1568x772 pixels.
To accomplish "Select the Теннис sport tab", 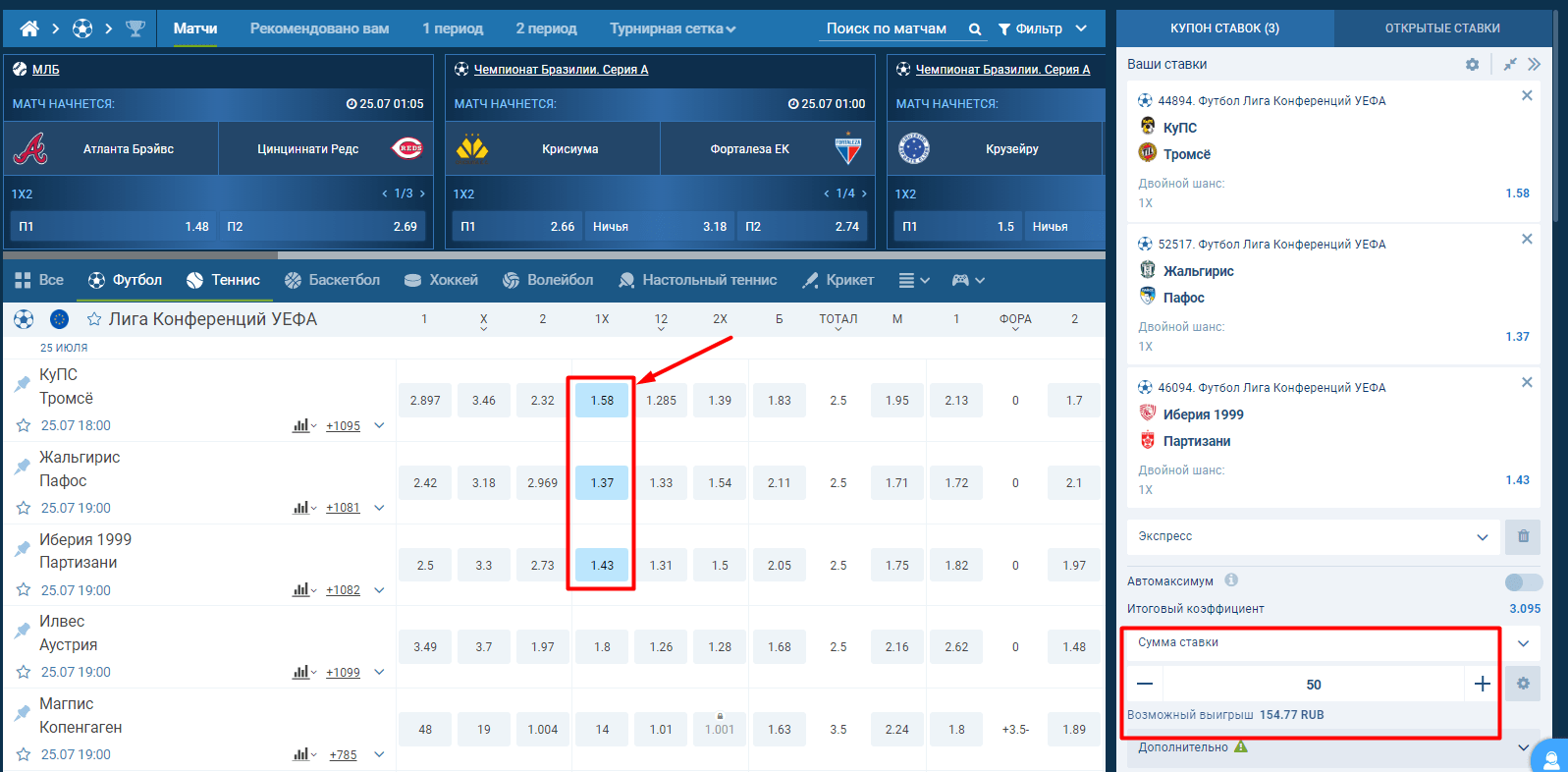I will [223, 280].
